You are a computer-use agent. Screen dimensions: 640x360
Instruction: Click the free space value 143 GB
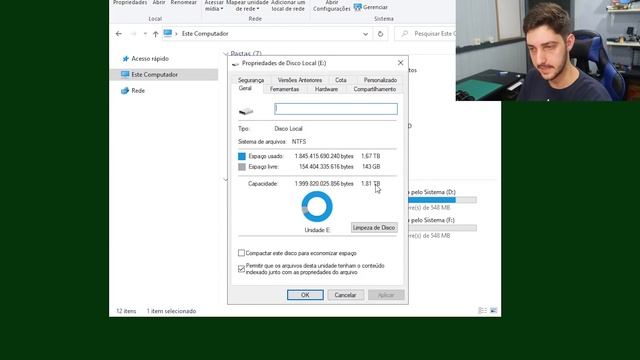pyautogui.click(x=371, y=167)
